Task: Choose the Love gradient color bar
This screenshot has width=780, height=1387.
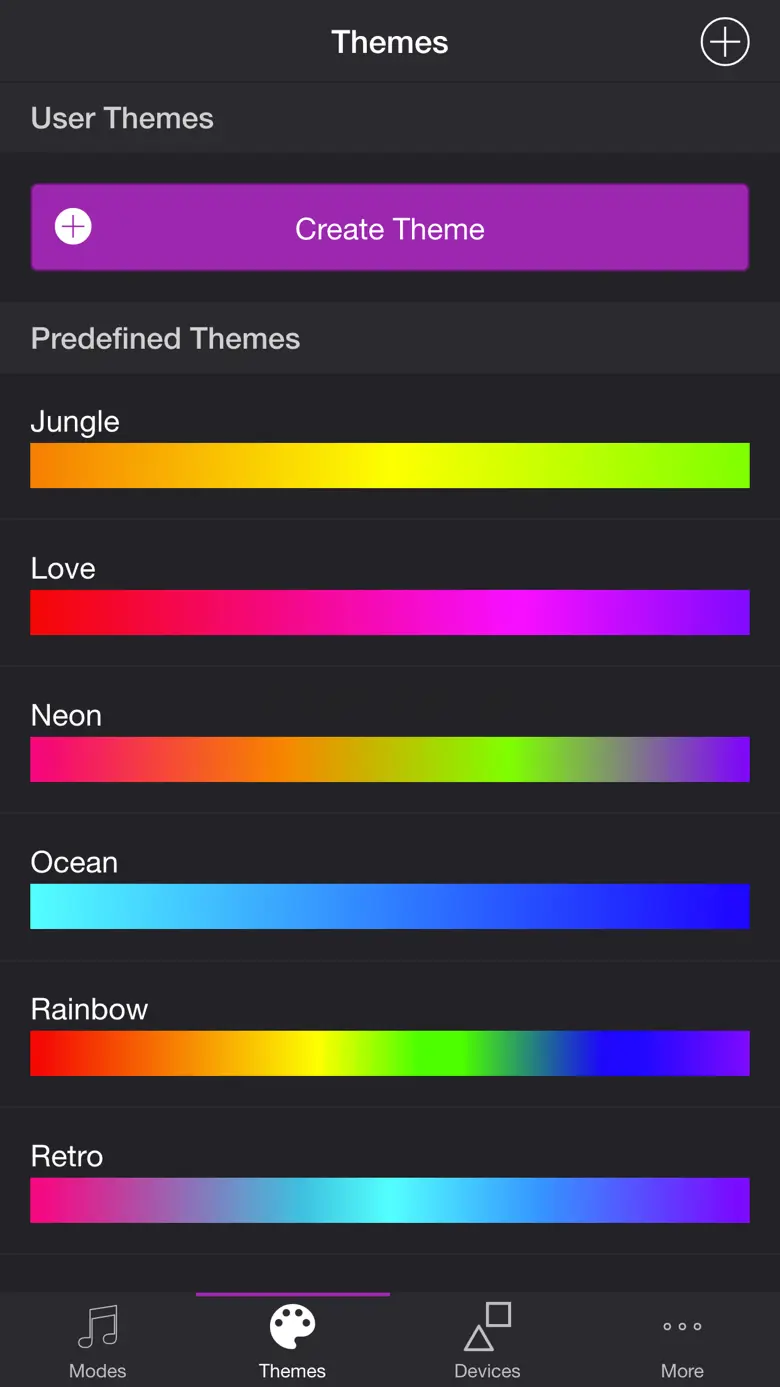Action: pyautogui.click(x=390, y=612)
